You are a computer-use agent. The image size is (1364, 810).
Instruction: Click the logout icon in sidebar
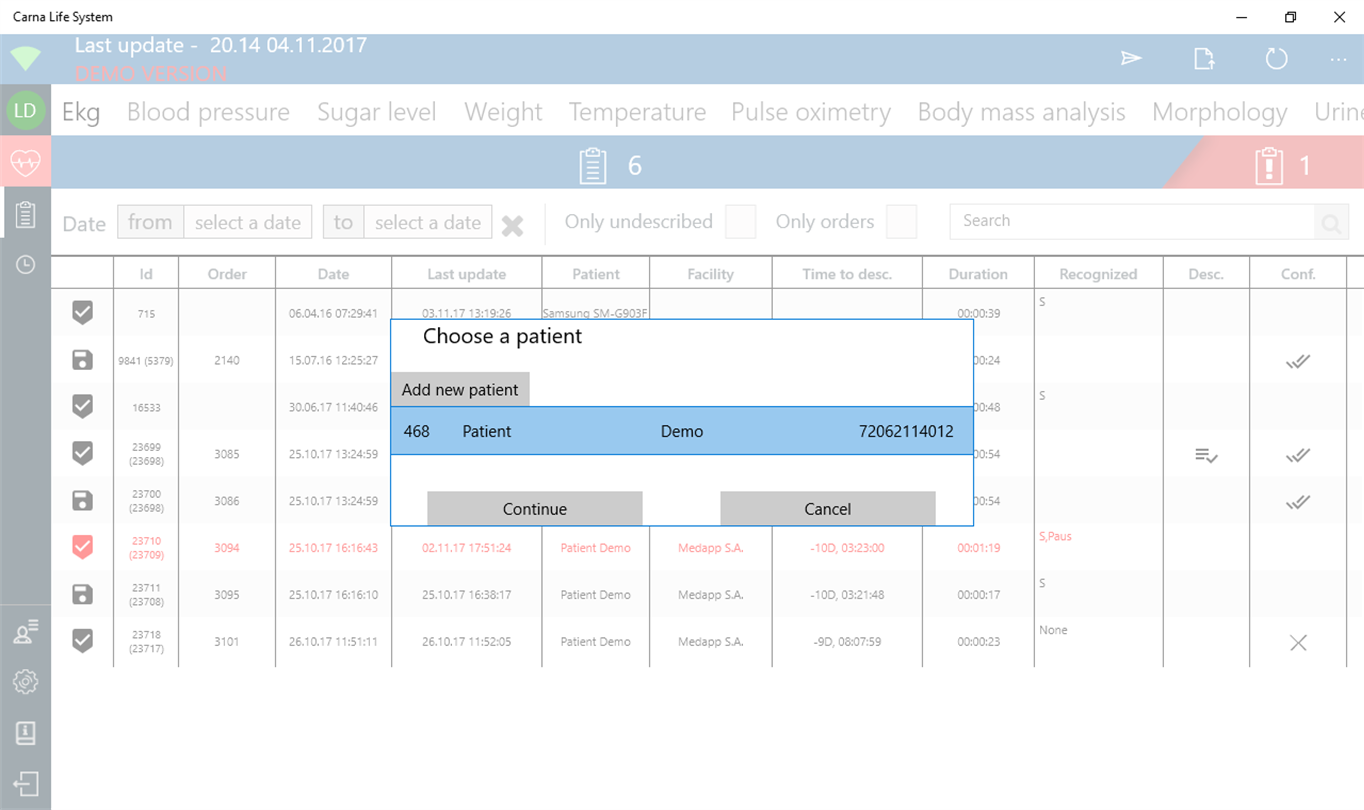tap(26, 784)
